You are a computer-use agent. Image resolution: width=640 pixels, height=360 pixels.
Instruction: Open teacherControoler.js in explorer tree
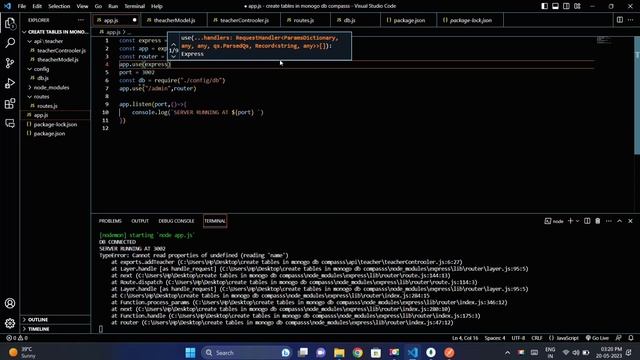[x=61, y=51]
